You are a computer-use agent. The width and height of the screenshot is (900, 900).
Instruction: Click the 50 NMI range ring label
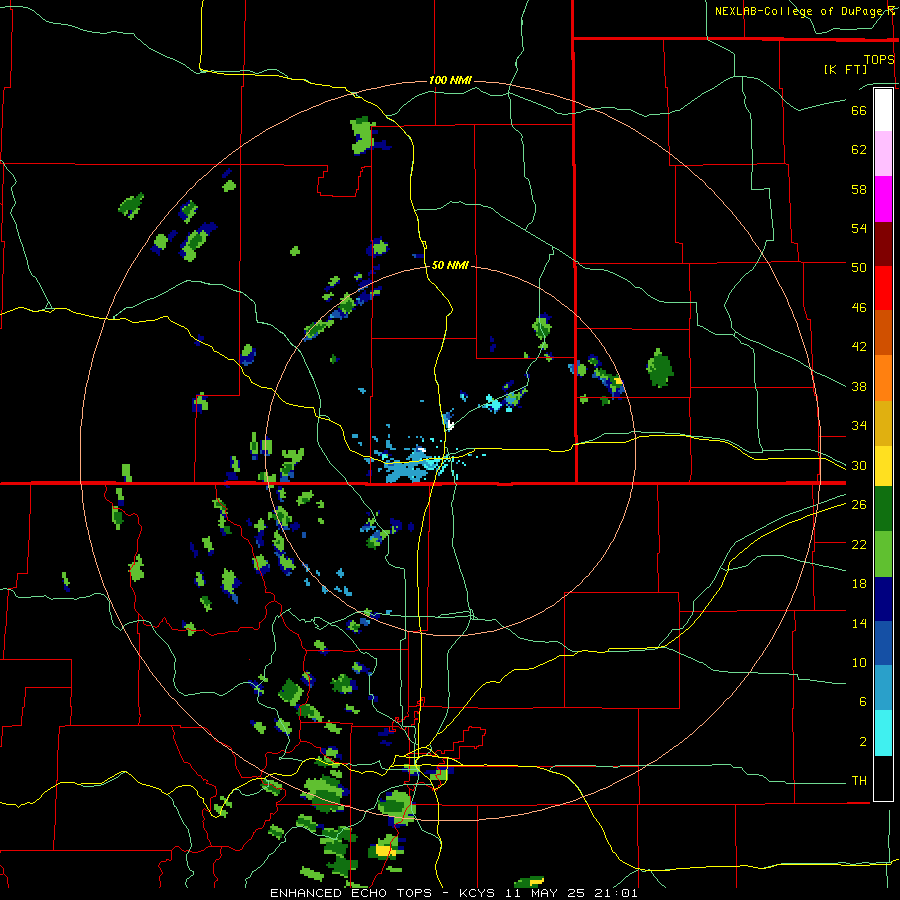tap(450, 265)
